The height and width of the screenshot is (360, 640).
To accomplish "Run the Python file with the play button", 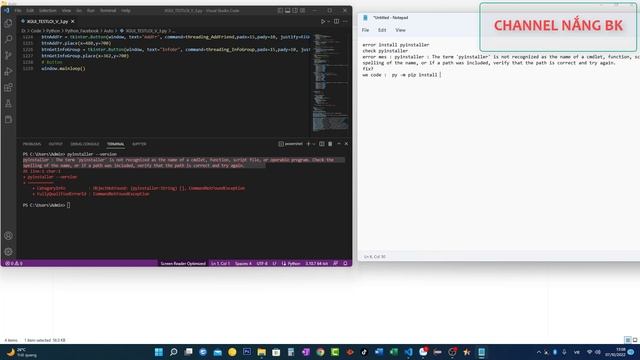I will click(x=322, y=21).
